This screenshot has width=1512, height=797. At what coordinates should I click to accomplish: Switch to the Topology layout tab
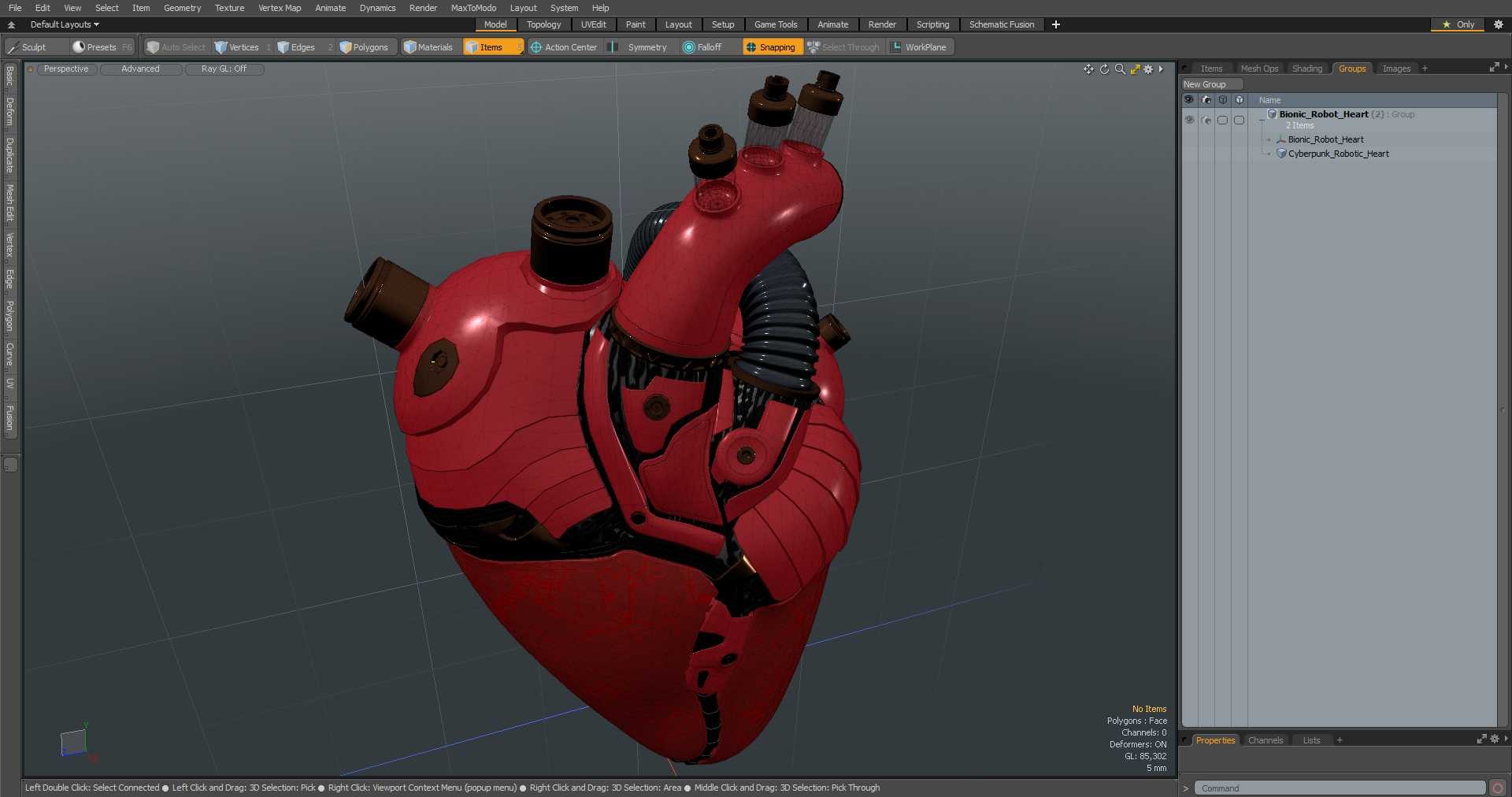click(x=543, y=24)
